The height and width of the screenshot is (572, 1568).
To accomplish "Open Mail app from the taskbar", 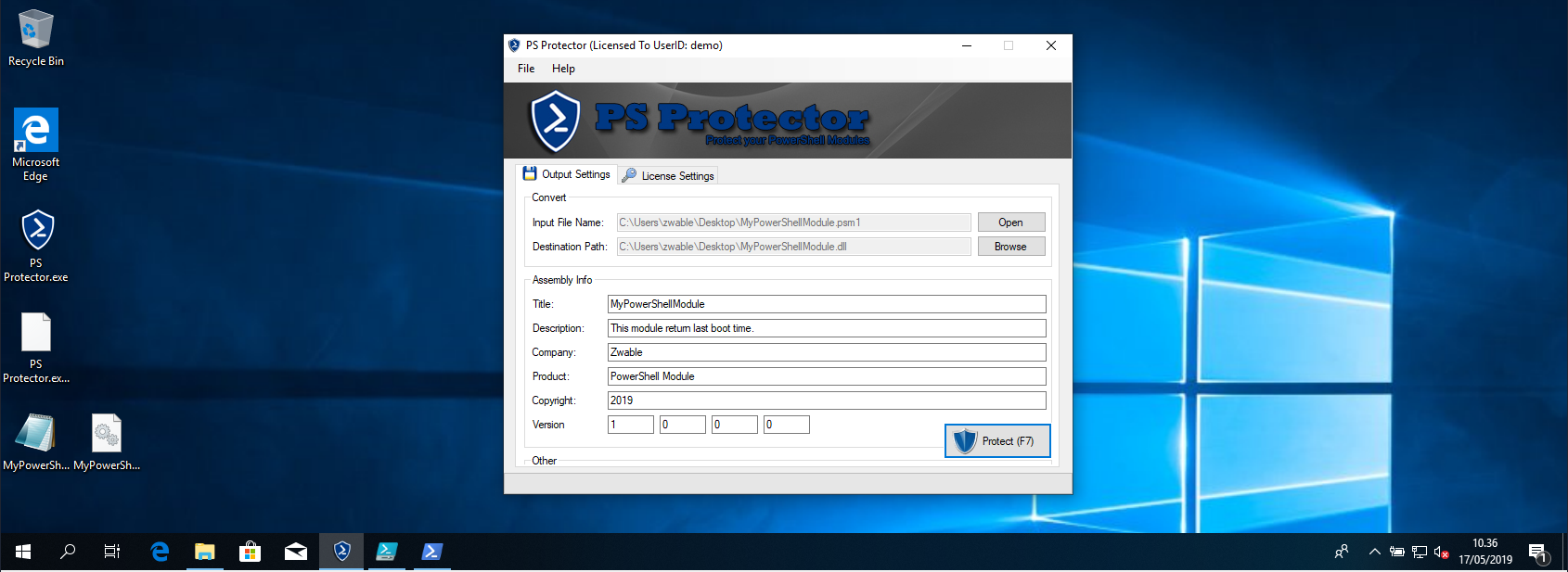I will [295, 552].
